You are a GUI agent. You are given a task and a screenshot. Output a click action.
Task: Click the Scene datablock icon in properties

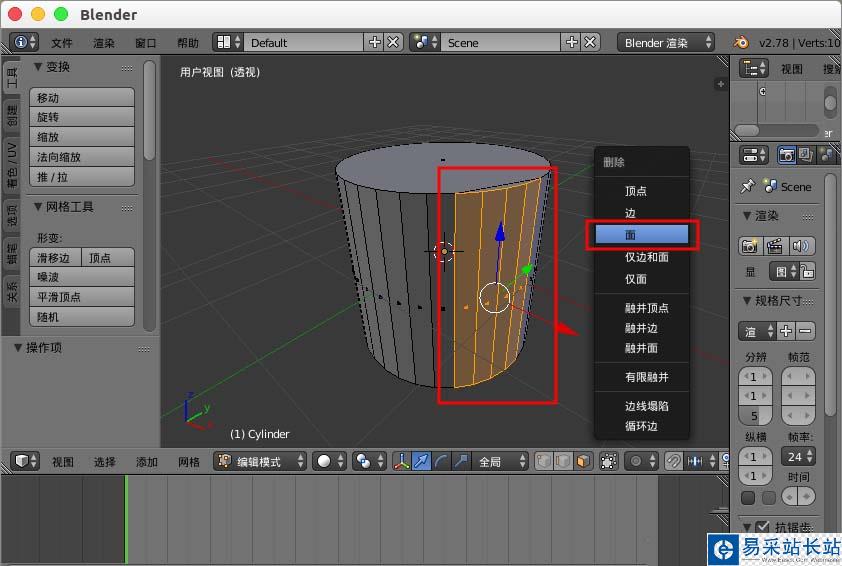[x=771, y=186]
